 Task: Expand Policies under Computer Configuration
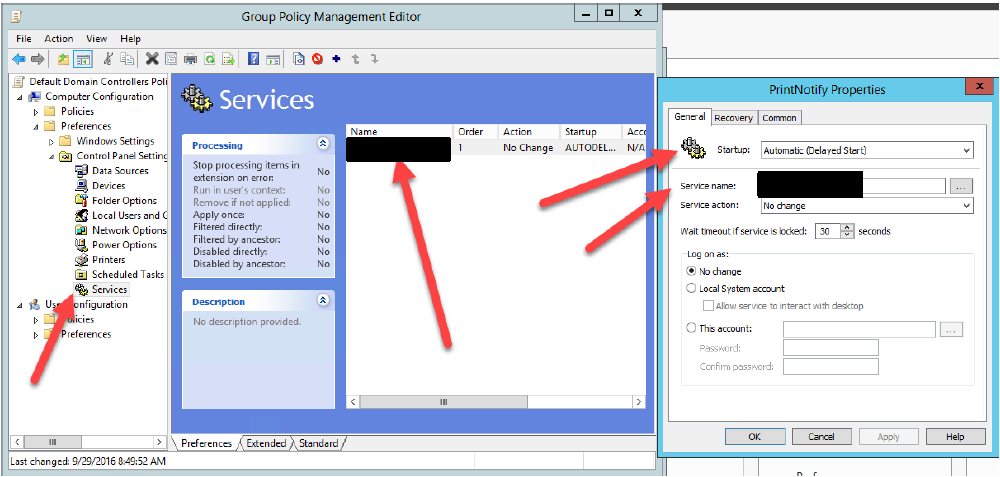(x=36, y=112)
